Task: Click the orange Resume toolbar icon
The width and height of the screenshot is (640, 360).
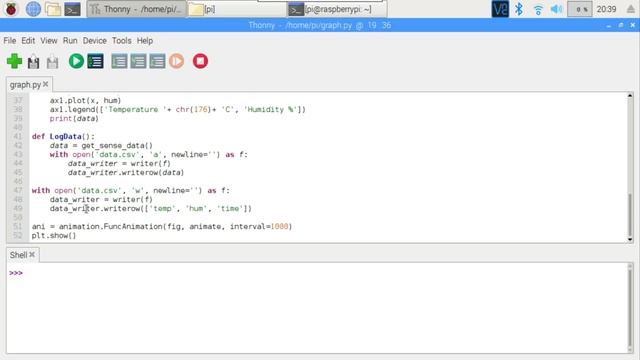Action: [x=176, y=61]
